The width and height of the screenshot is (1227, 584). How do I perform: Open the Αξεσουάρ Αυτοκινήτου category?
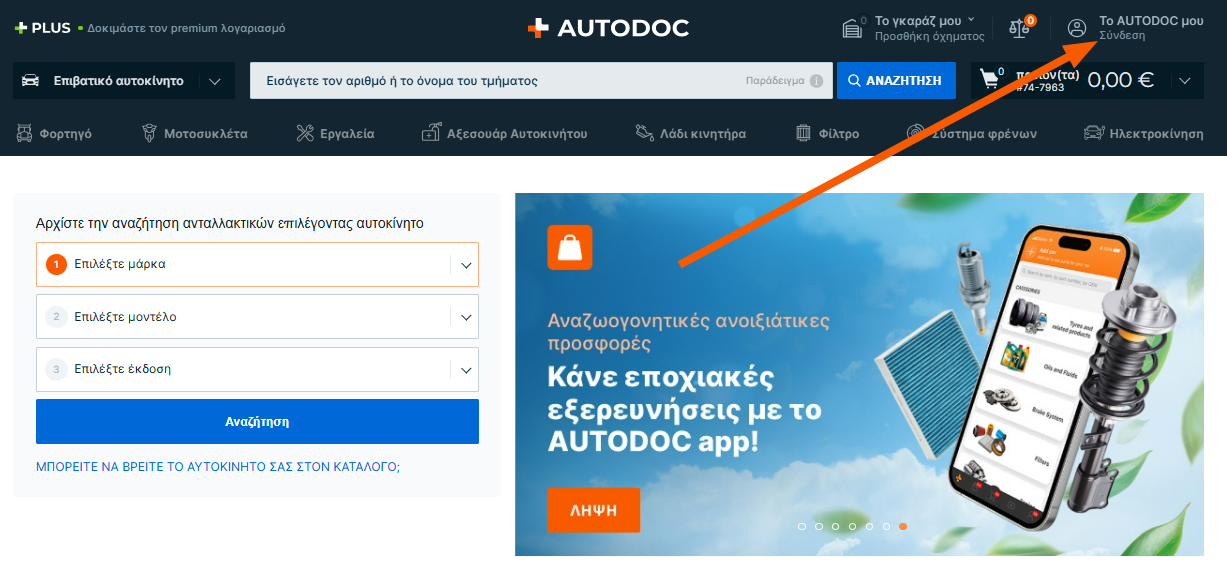(505, 133)
